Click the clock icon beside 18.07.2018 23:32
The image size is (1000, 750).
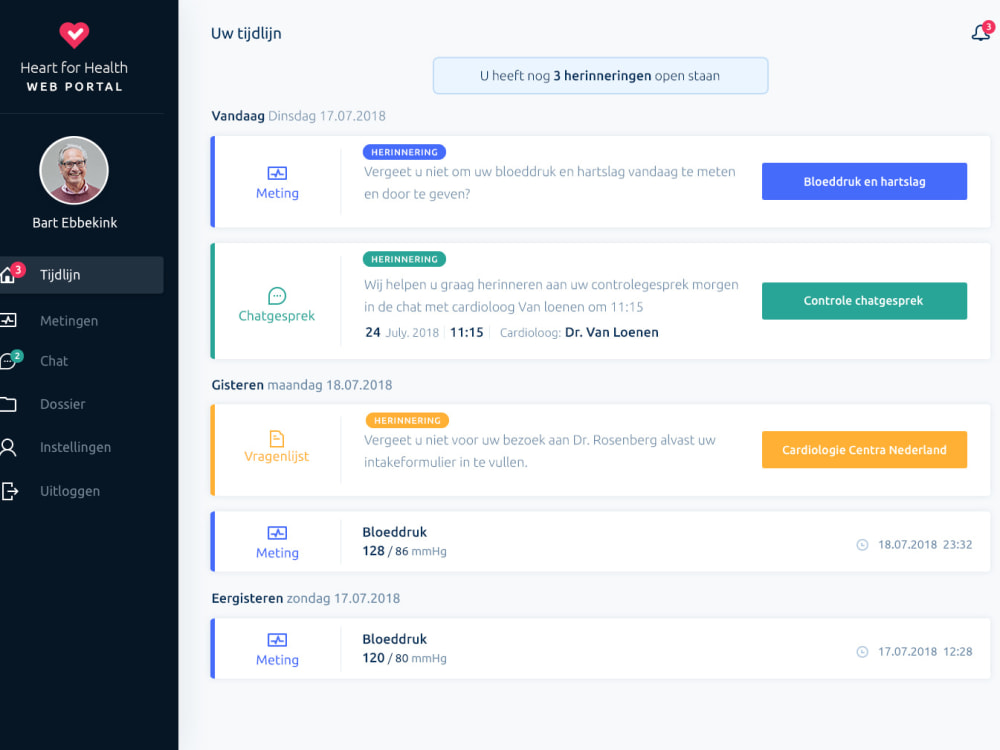(862, 545)
